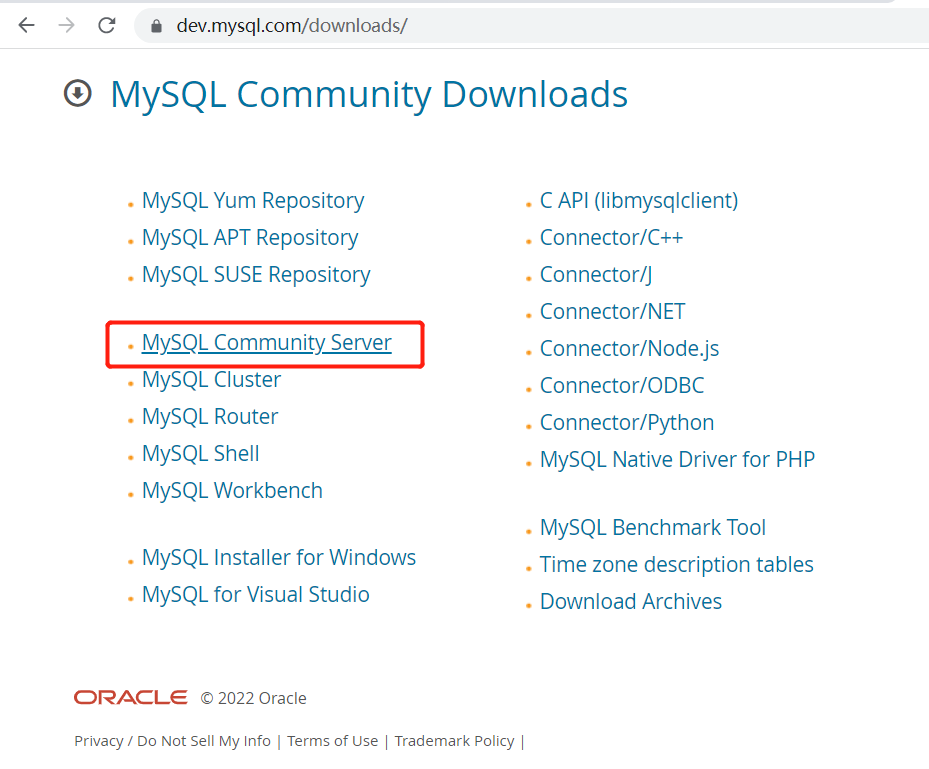
Task: Open the Terms of Use footer link
Action: coord(332,741)
